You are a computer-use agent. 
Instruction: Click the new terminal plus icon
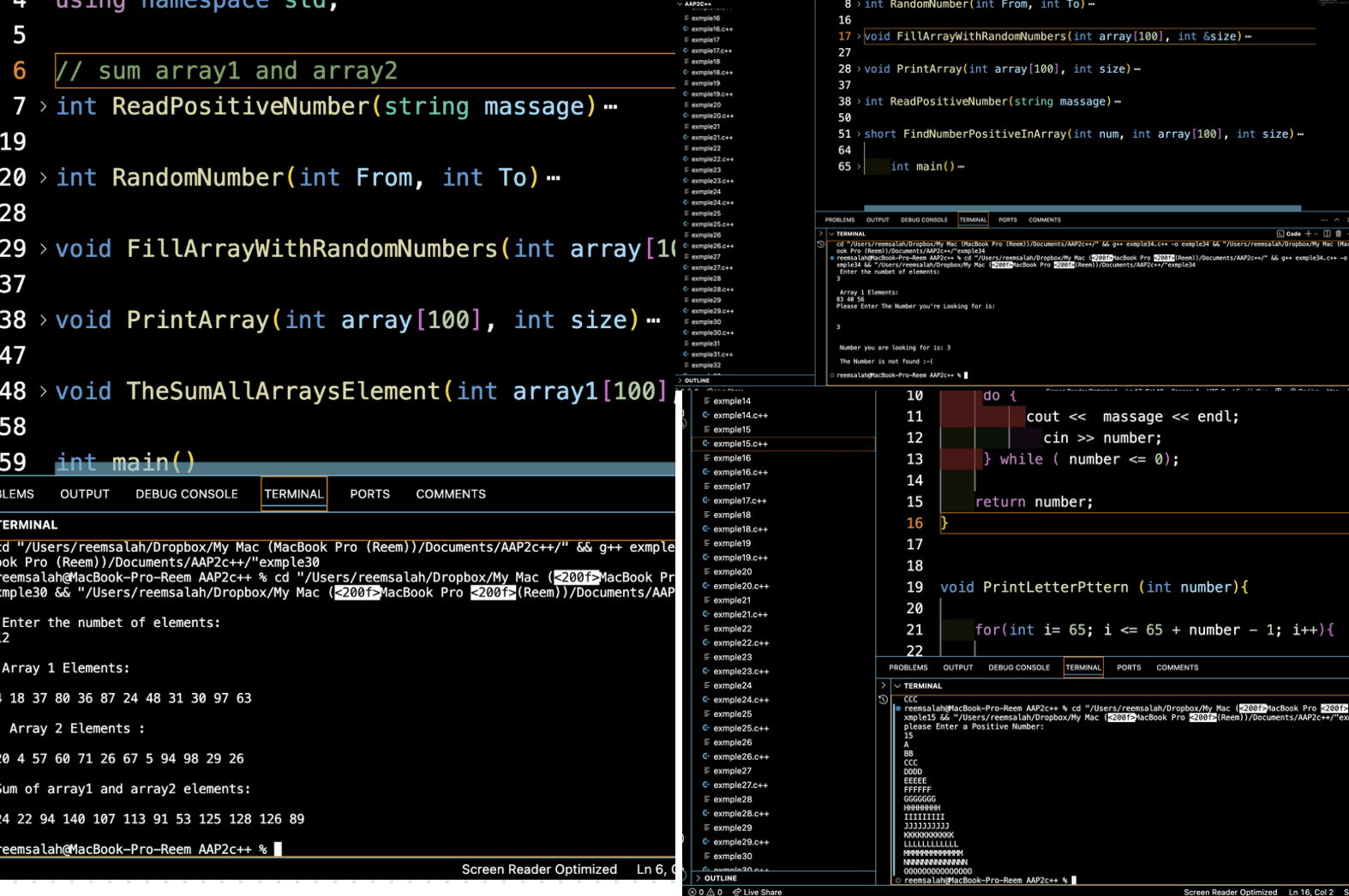(1308, 234)
